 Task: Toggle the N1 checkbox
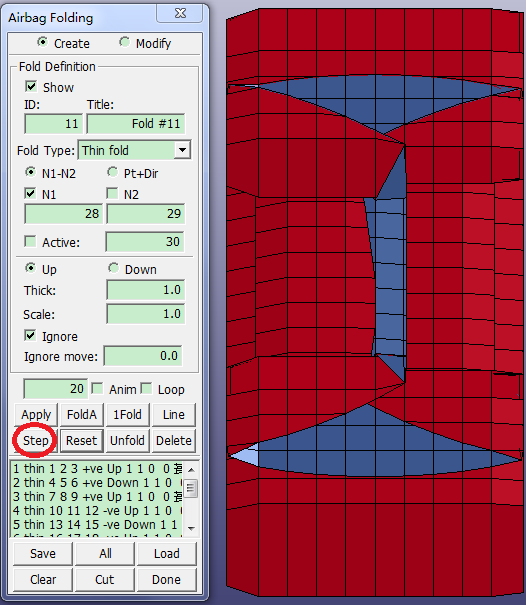30,193
